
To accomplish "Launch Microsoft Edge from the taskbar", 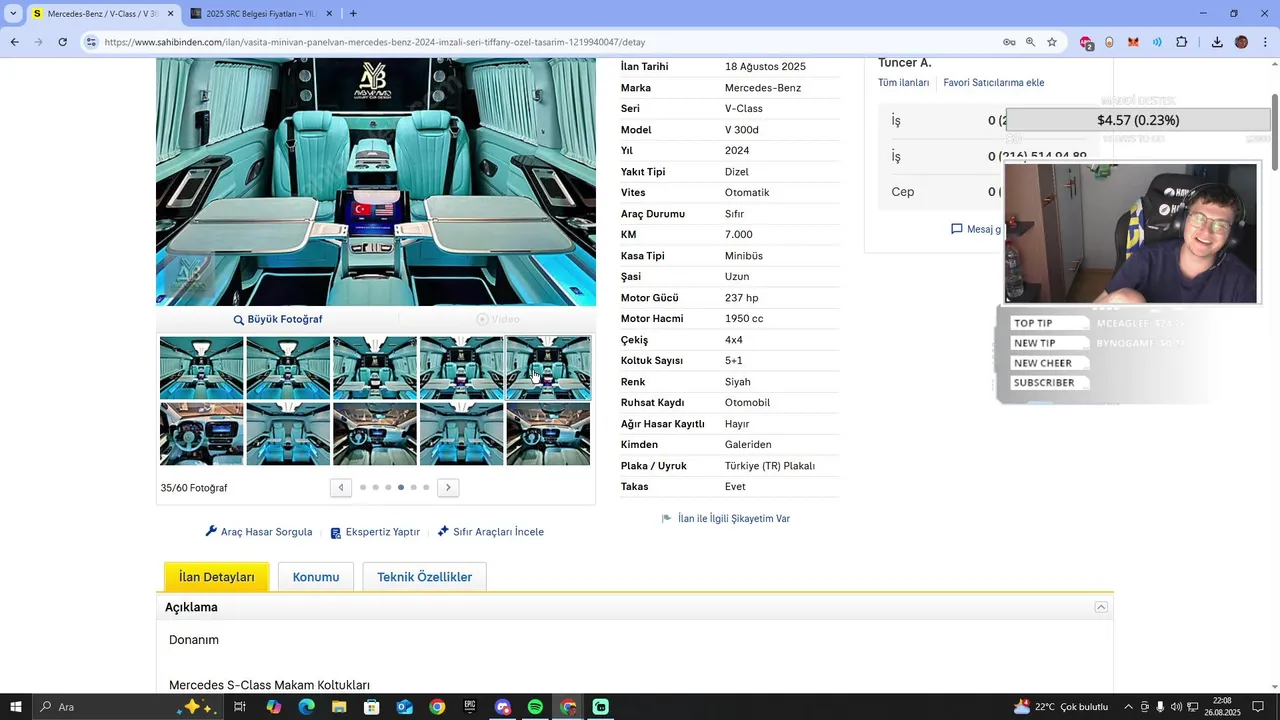I will coord(307,707).
